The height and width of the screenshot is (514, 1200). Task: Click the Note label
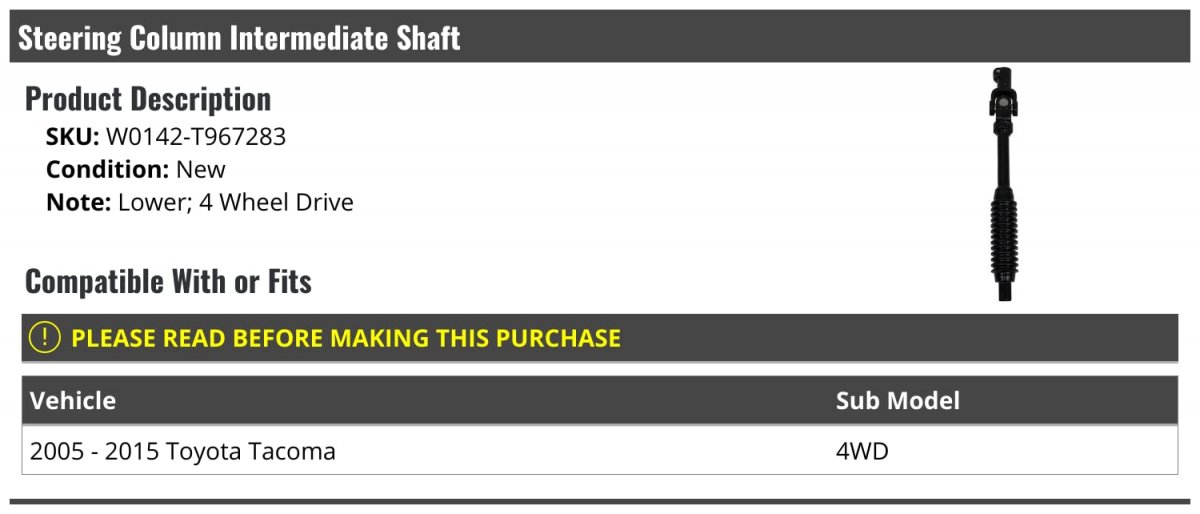[78, 203]
